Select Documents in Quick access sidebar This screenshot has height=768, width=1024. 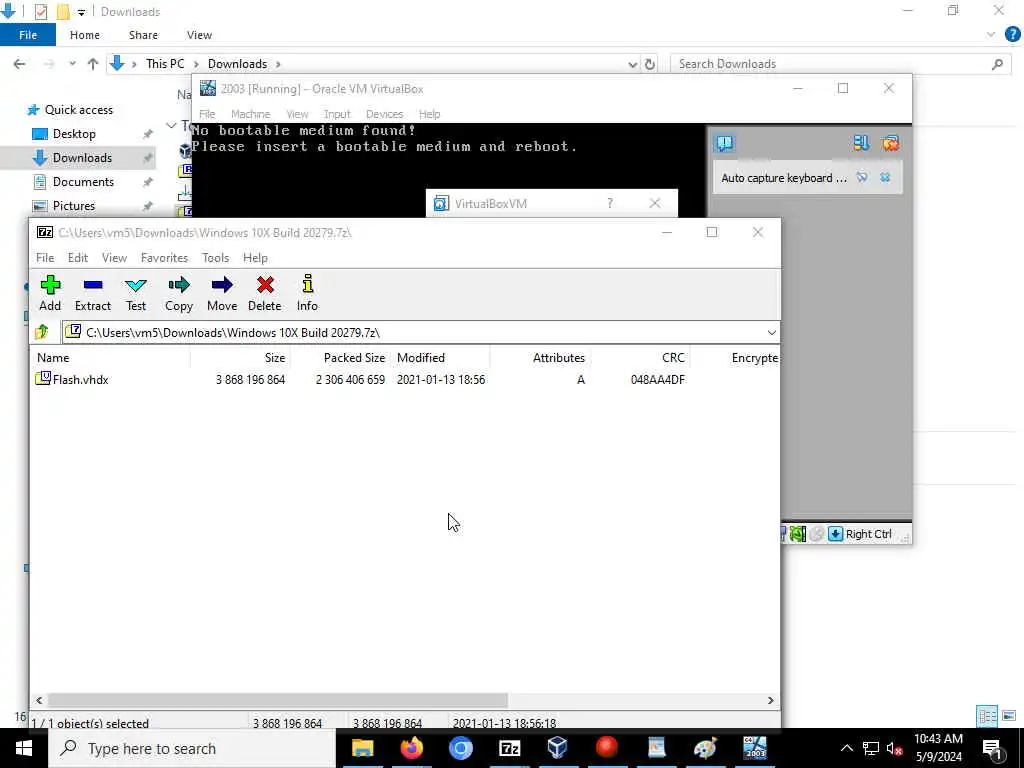click(x=84, y=182)
